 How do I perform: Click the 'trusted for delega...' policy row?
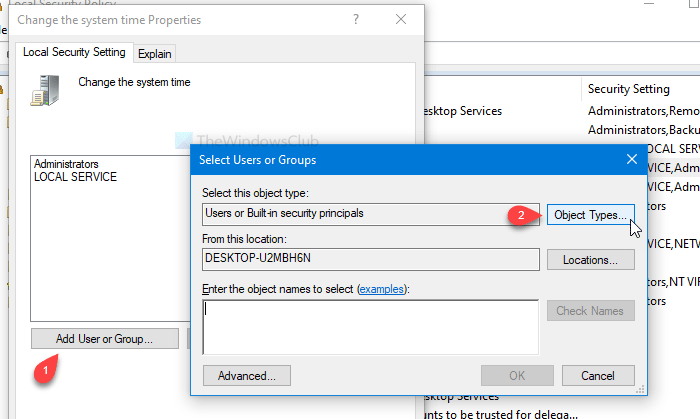pyautogui.click(x=500, y=415)
